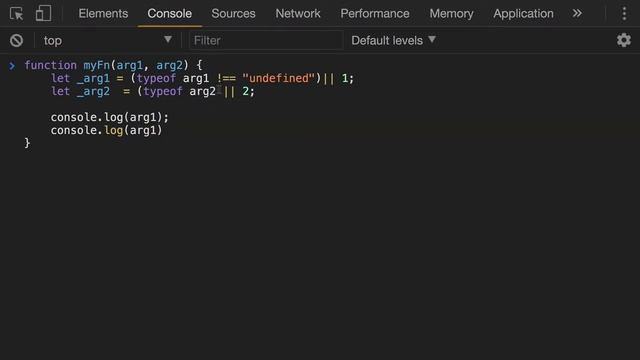Image resolution: width=640 pixels, height=360 pixels.
Task: Expand the Default levels dropdown
Action: (x=393, y=40)
